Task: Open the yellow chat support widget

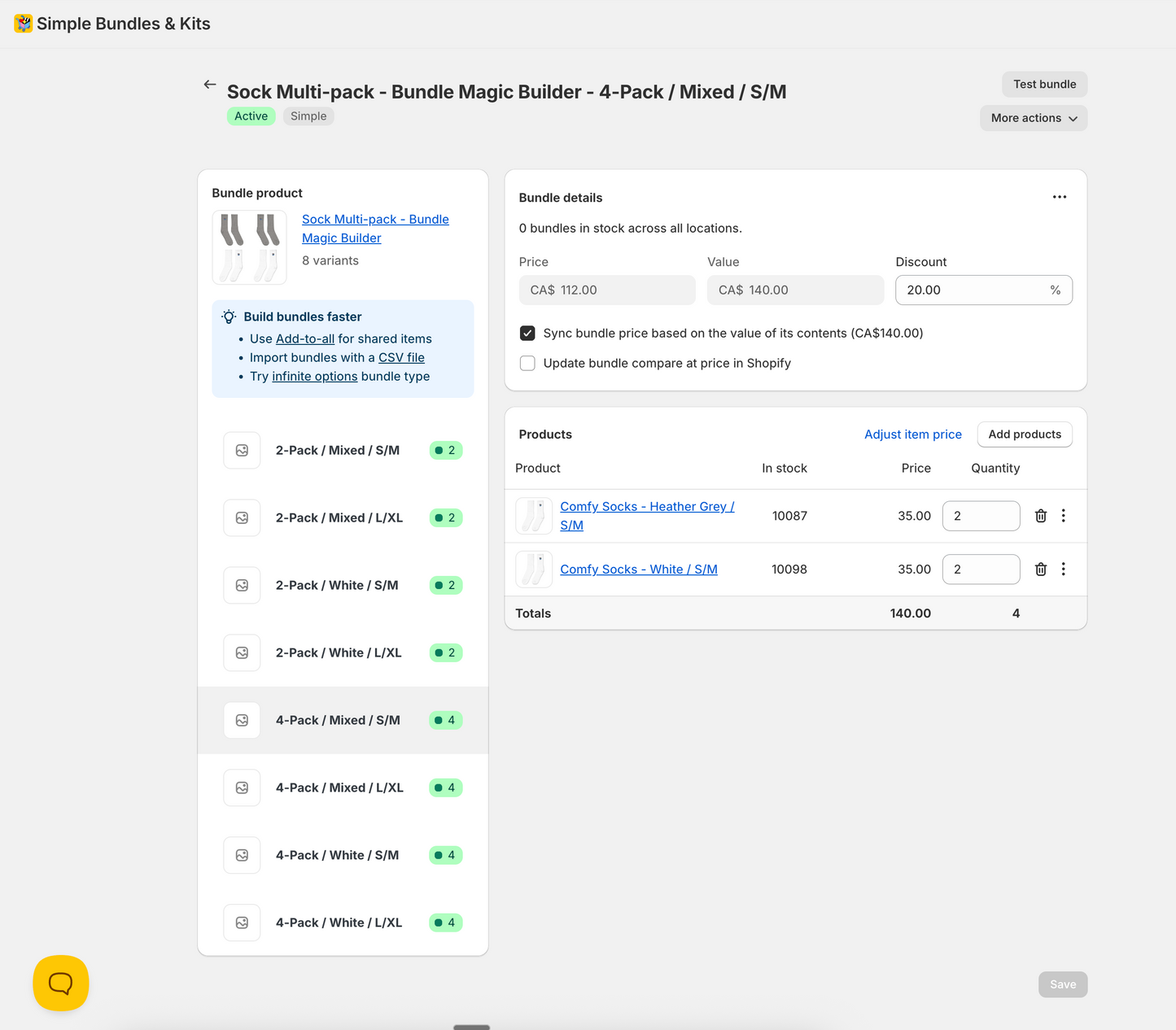Action: 61,983
